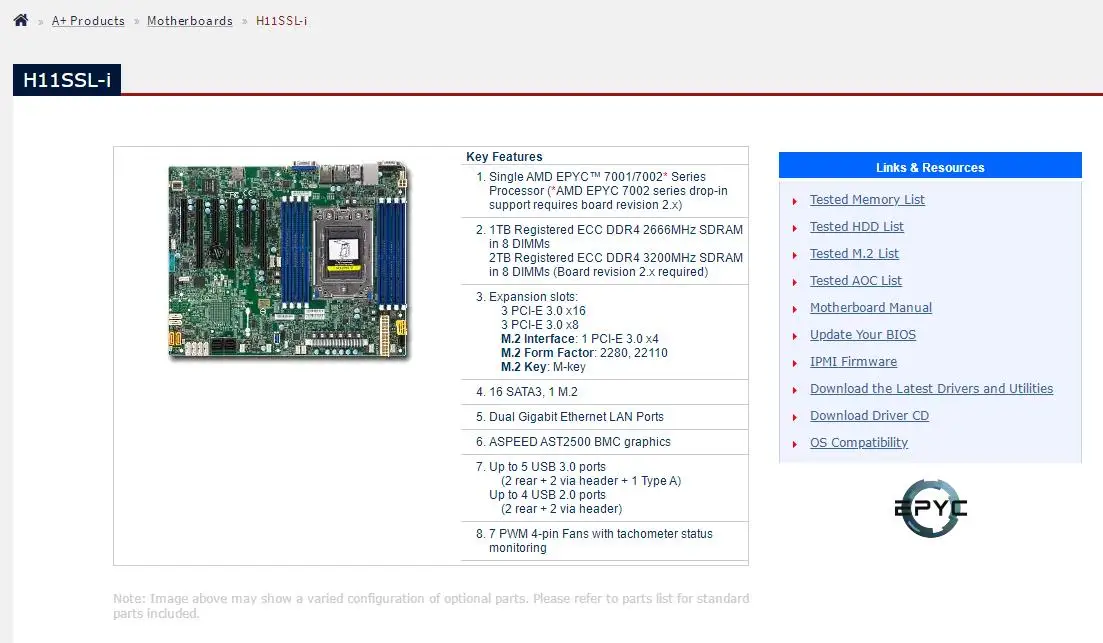Open the Tested AOC List link
The height and width of the screenshot is (643, 1103).
pos(855,281)
